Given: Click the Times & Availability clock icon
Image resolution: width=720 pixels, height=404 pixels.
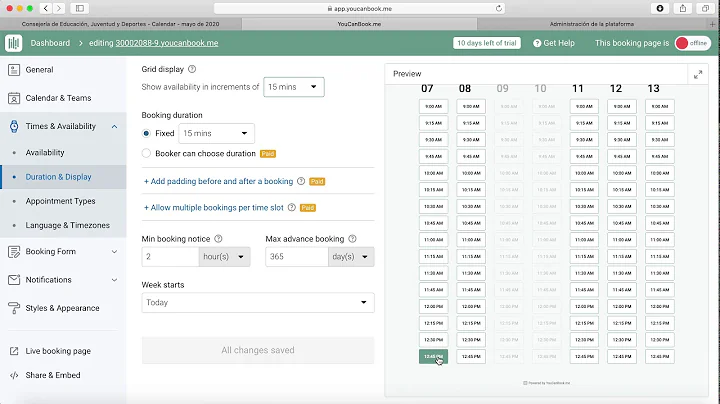Looking at the screenshot, I should [14, 126].
